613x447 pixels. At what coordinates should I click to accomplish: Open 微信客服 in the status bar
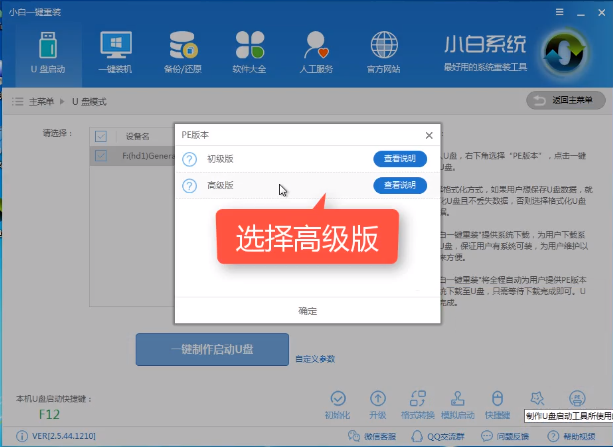click(372, 436)
